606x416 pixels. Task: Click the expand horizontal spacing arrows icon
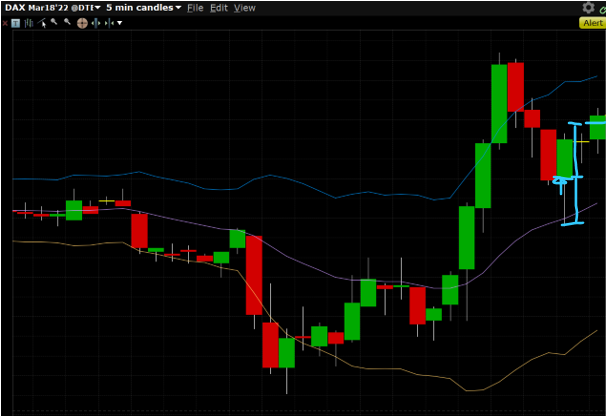pos(96,24)
